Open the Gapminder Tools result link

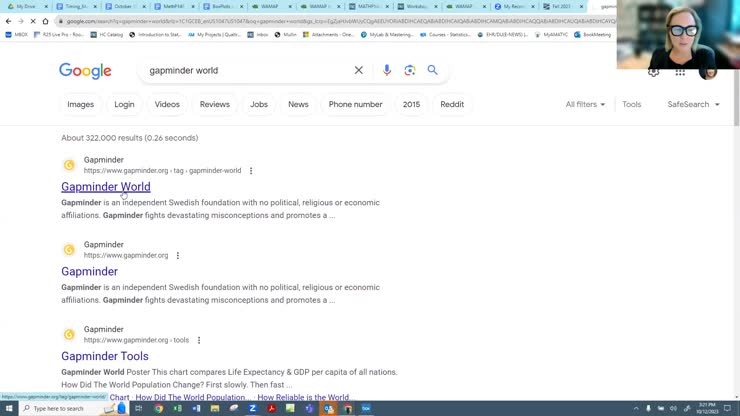(x=105, y=356)
